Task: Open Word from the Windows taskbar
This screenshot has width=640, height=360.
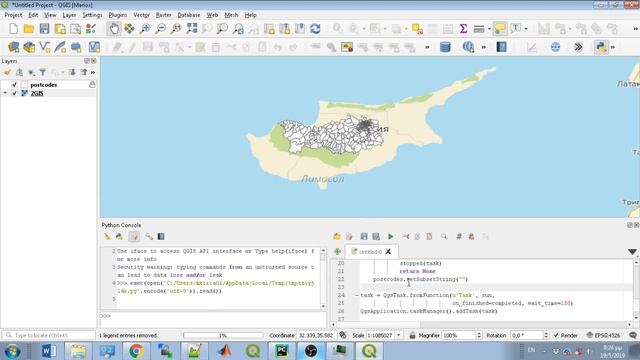Action: pyautogui.click(x=49, y=351)
